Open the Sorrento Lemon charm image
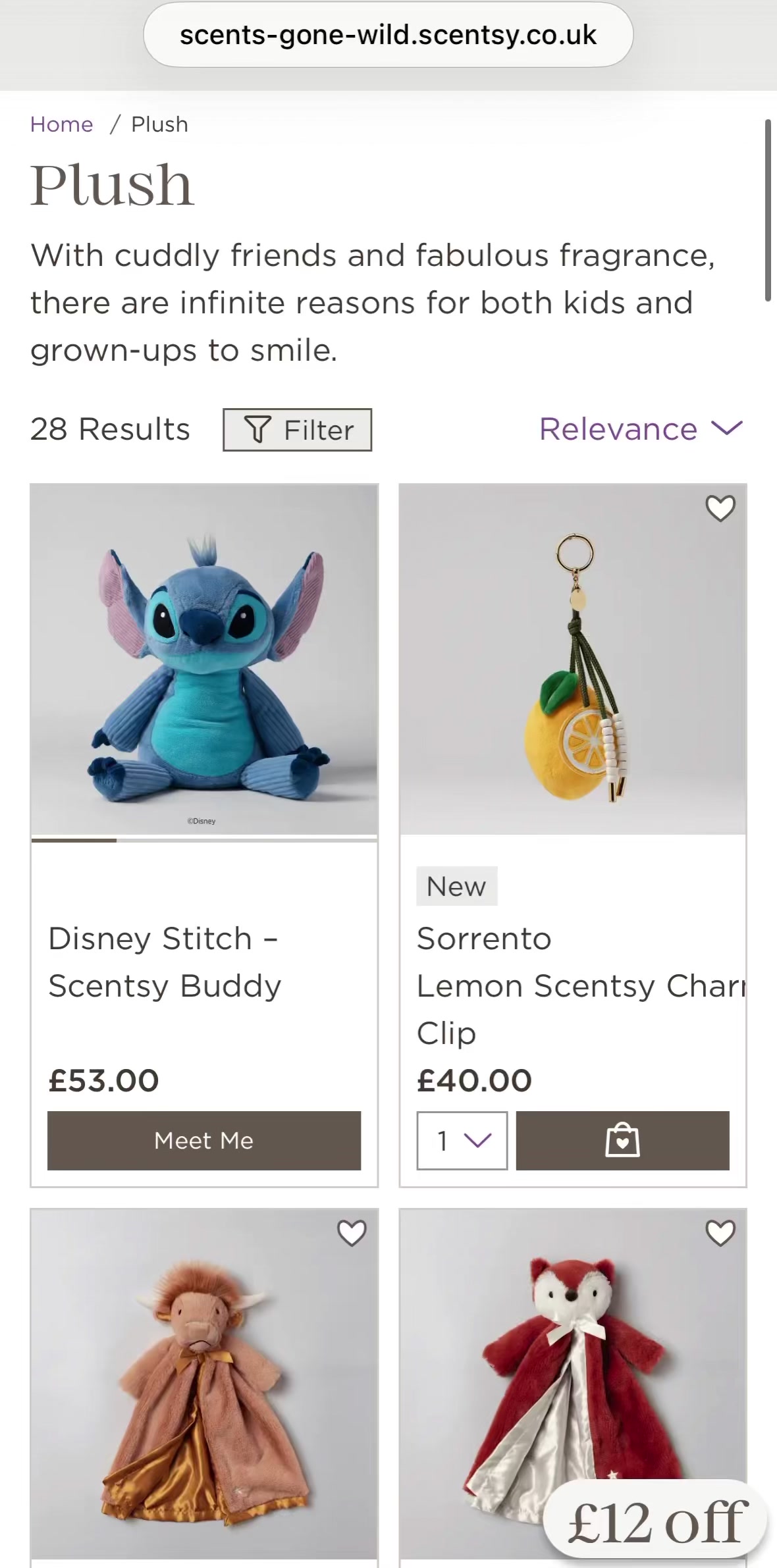Viewport: 777px width, 1568px height. point(573,660)
